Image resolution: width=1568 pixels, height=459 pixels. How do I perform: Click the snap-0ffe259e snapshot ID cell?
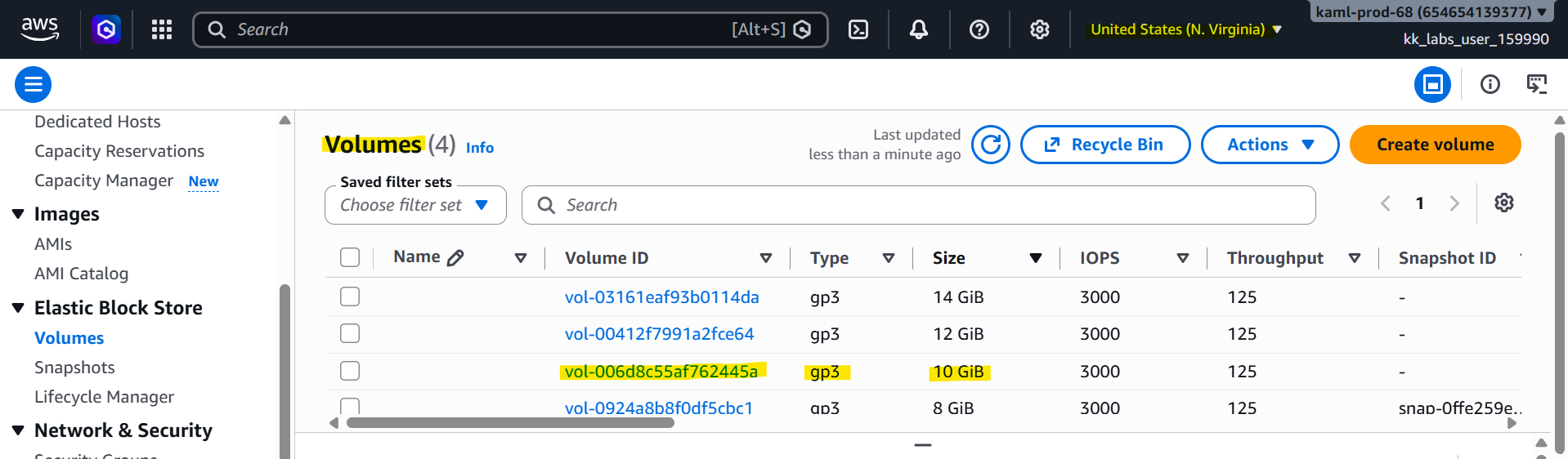(1460, 408)
